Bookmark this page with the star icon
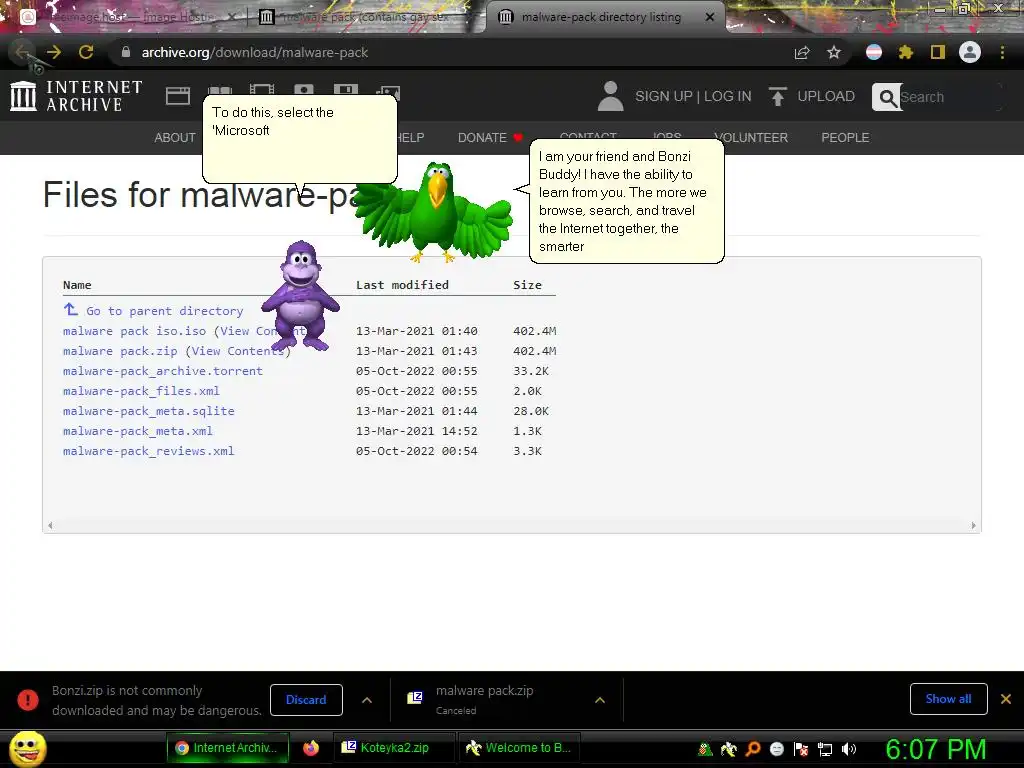This screenshot has width=1024, height=768. point(834,52)
